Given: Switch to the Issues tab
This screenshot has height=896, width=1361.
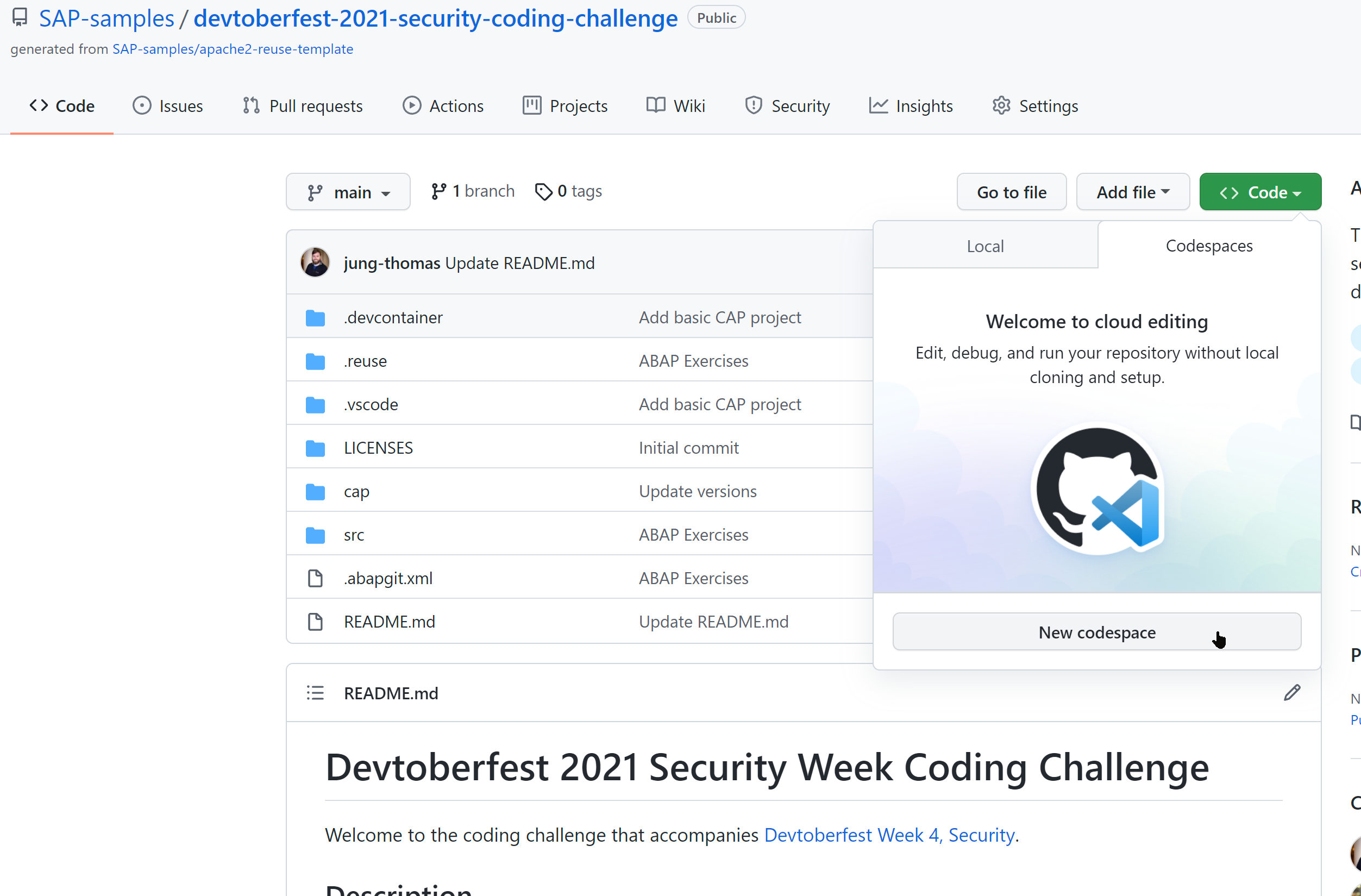Looking at the screenshot, I should point(167,106).
